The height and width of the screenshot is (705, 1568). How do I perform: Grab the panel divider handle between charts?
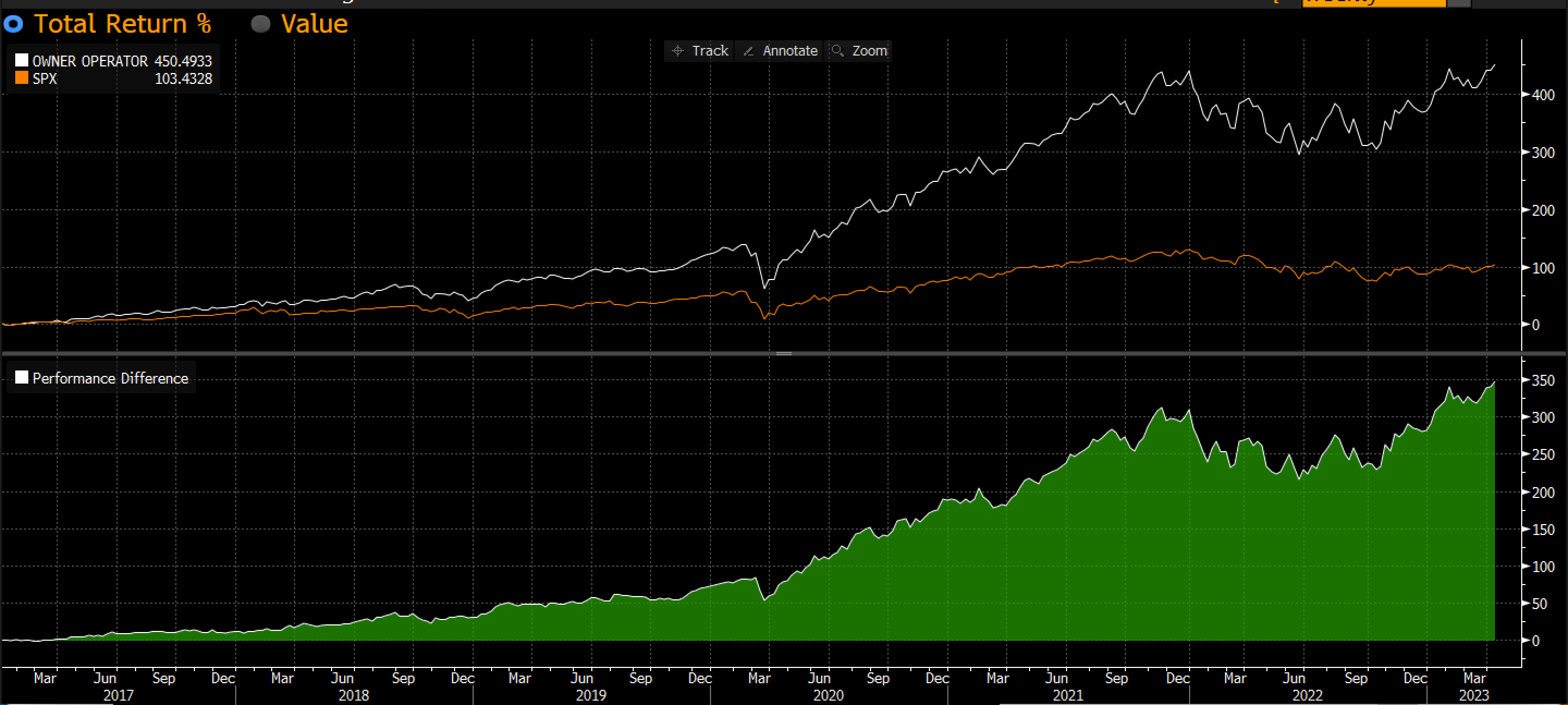pos(783,354)
